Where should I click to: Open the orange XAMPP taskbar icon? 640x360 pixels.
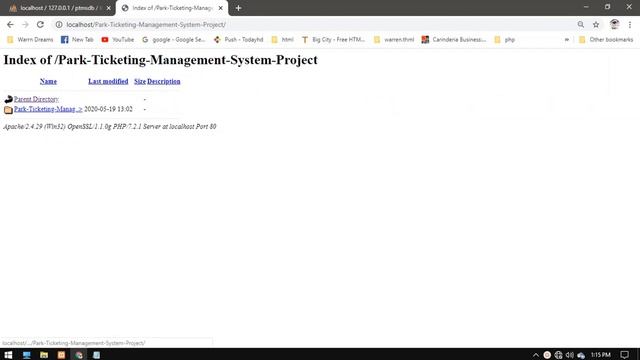coord(61,355)
